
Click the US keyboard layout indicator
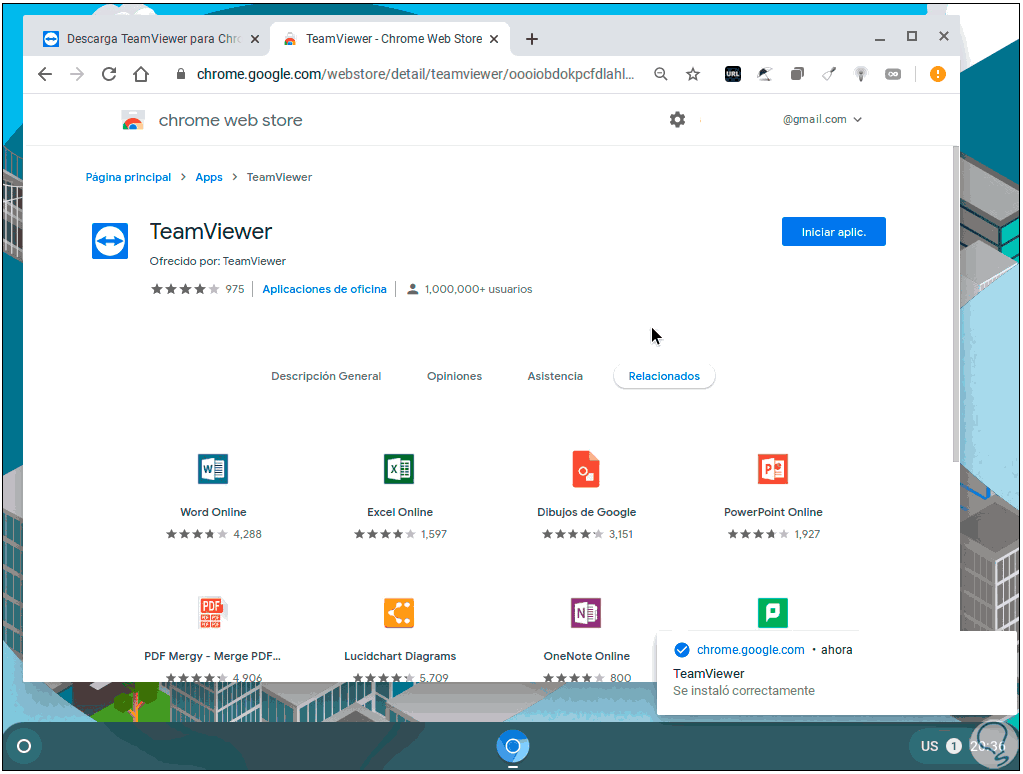[930, 746]
